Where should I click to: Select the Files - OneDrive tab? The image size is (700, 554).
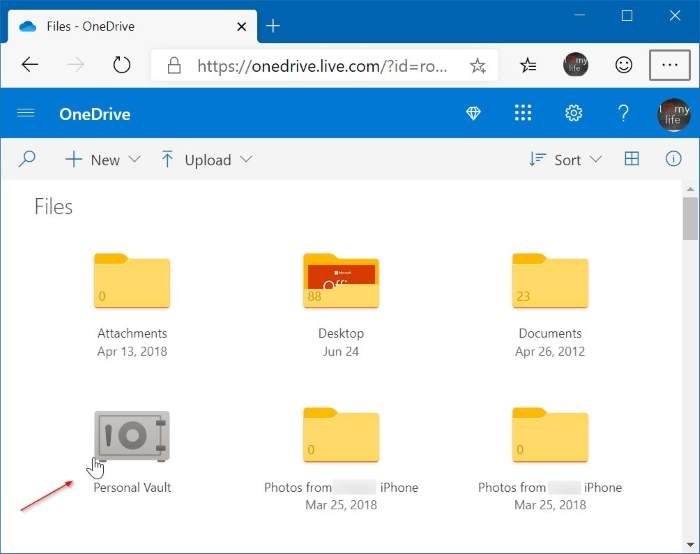point(133,26)
